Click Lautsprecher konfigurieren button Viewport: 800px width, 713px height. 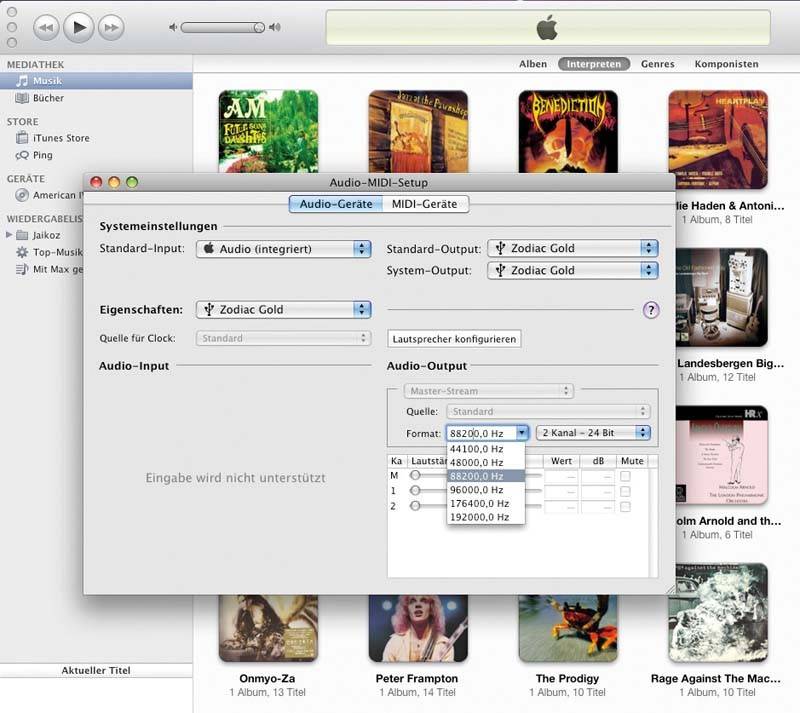pos(454,339)
